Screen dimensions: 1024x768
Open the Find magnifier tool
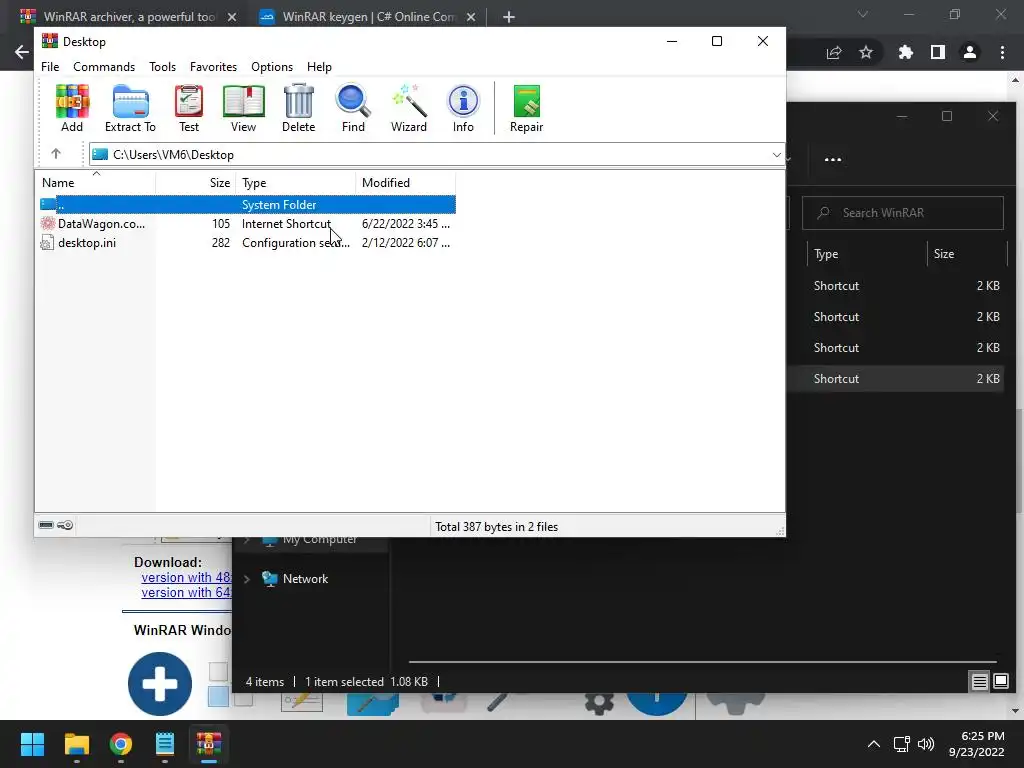point(353,108)
